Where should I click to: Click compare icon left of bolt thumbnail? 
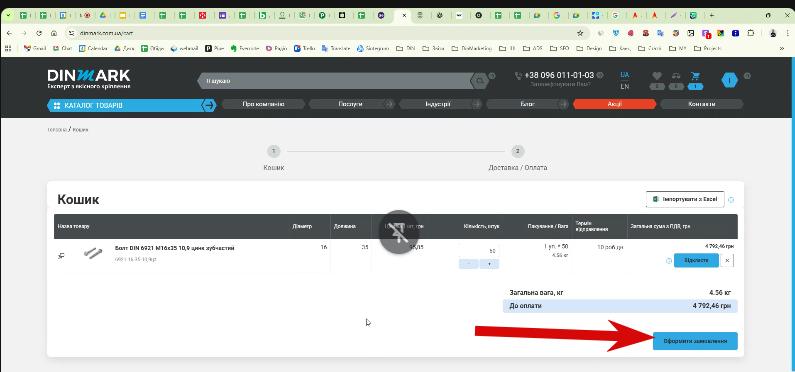[x=61, y=256]
